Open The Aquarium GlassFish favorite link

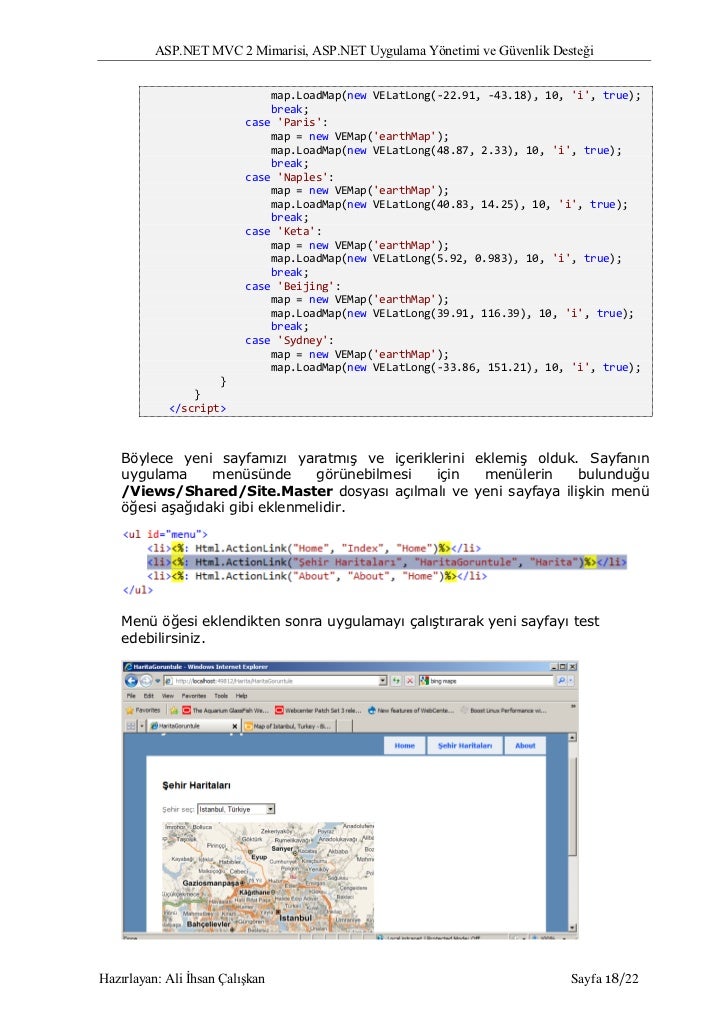pyautogui.click(x=225, y=710)
